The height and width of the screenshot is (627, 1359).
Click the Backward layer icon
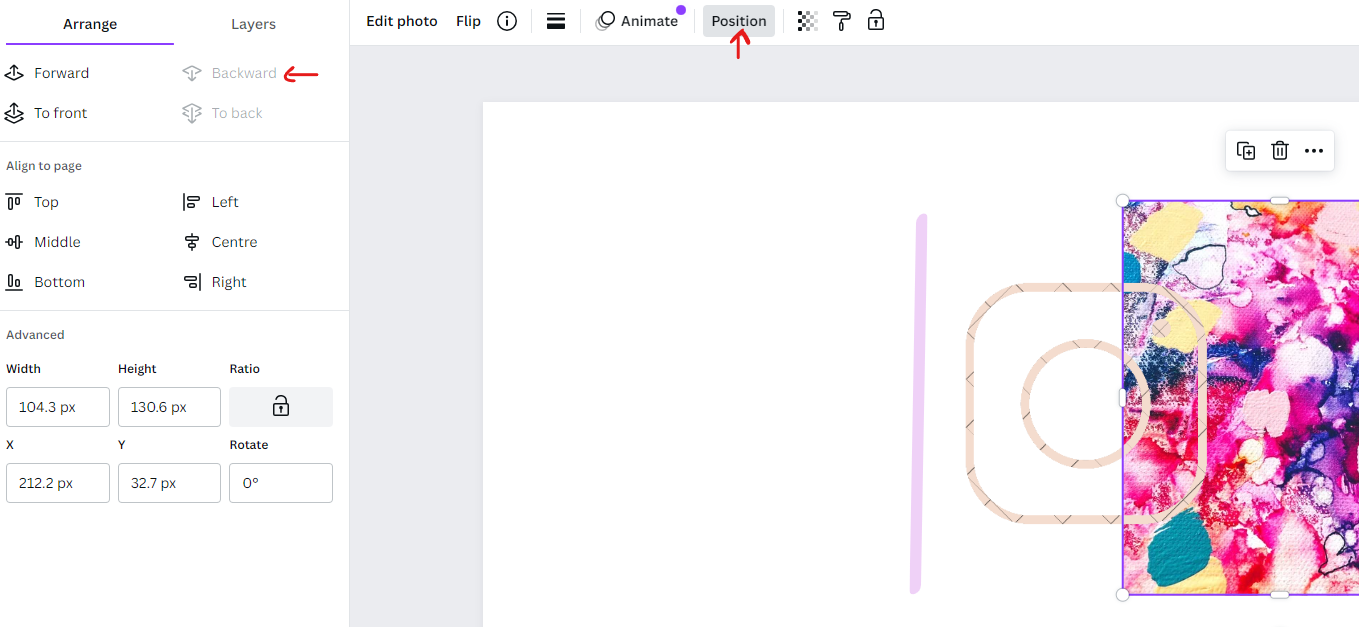pos(192,73)
